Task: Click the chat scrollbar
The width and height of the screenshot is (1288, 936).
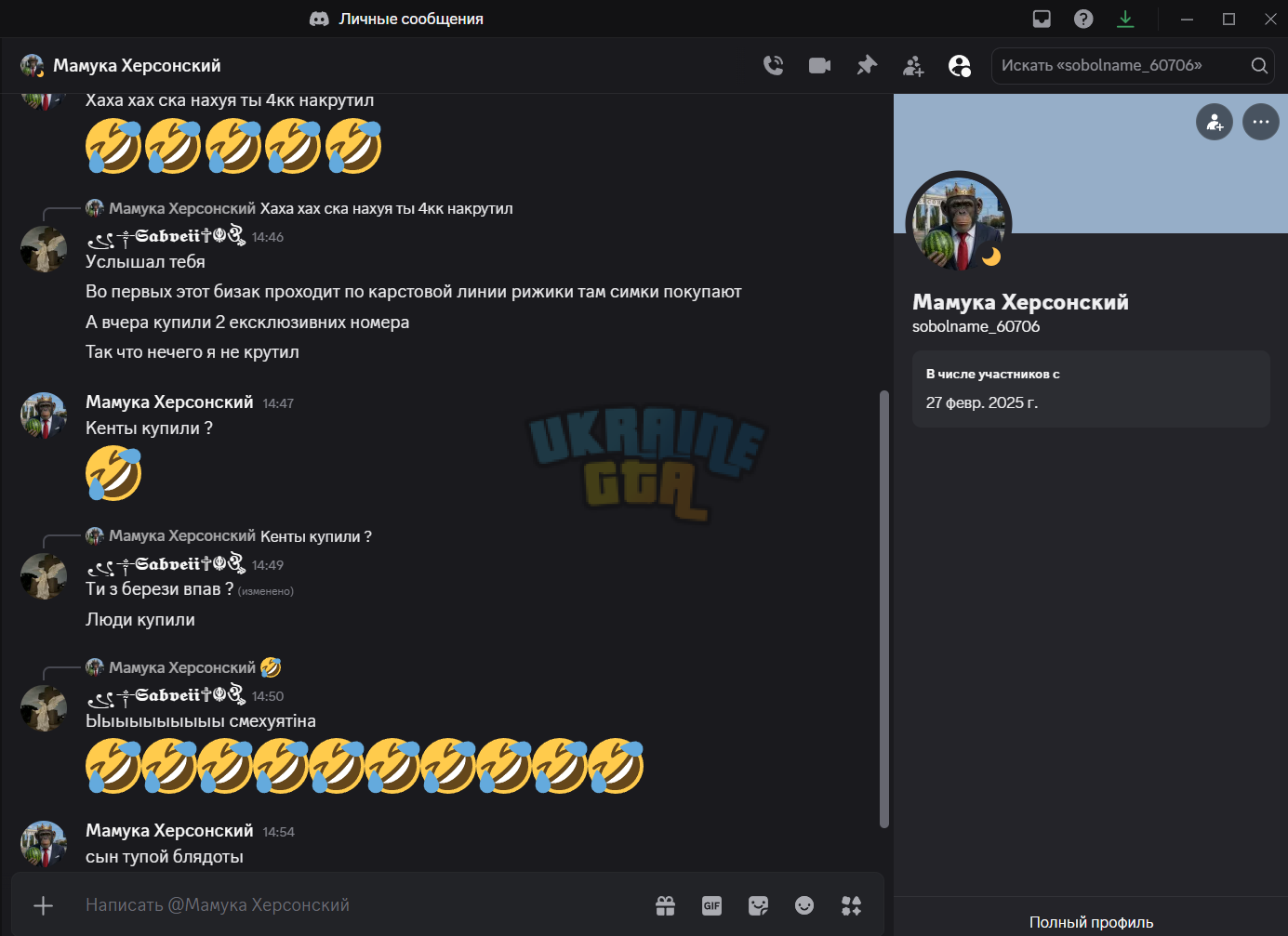Action: 884,609
